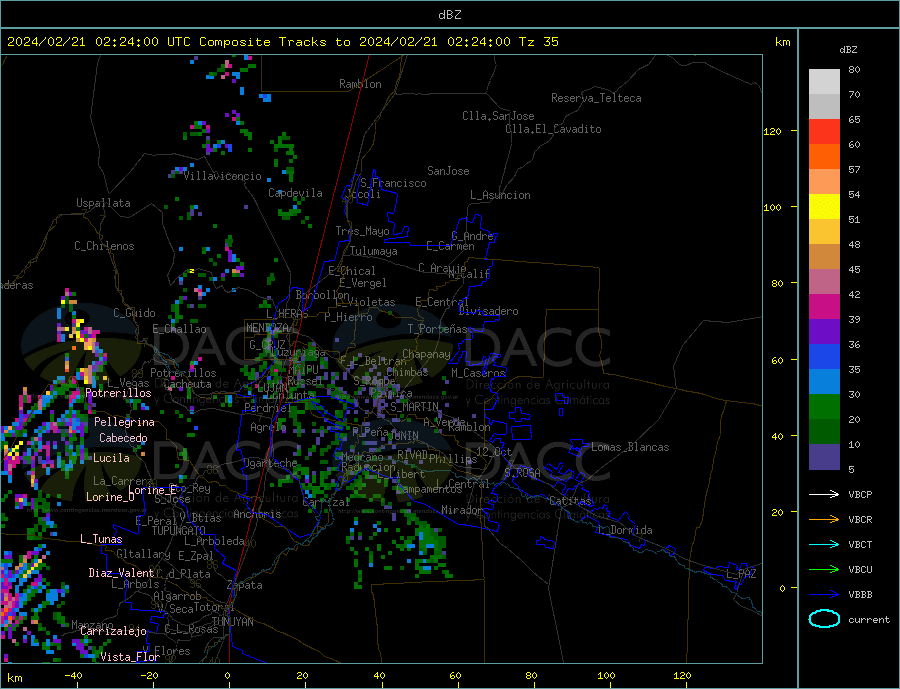Click the 120 tick on horizontal axis
Image resolution: width=900 pixels, height=689 pixels.
click(x=682, y=676)
